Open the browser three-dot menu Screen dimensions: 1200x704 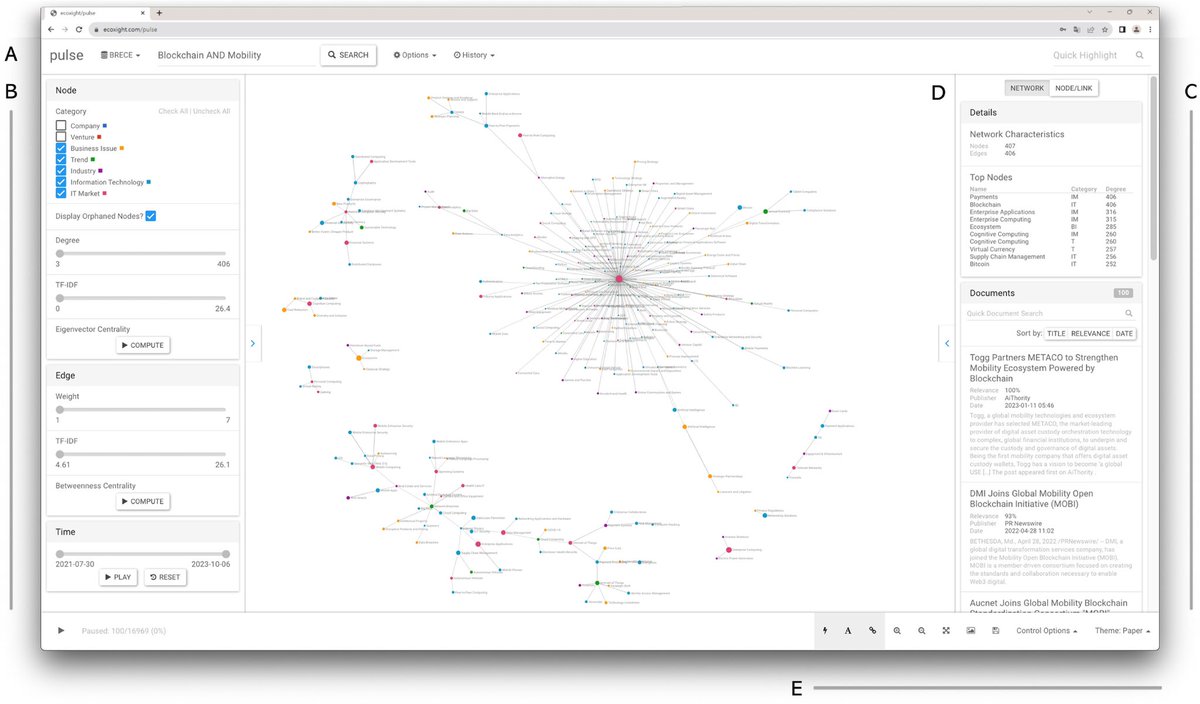pyautogui.click(x=1150, y=30)
